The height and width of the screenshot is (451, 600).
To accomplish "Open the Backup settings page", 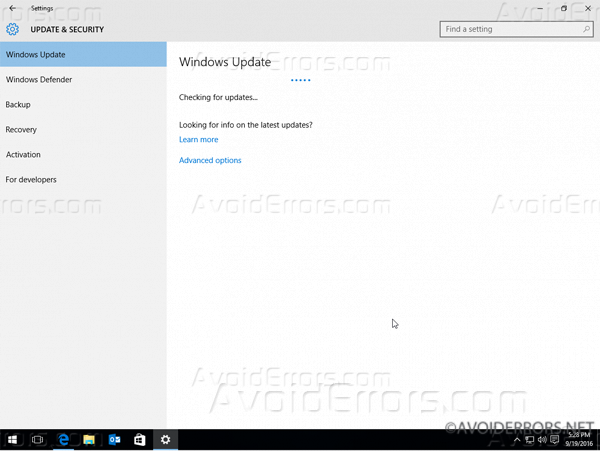I will pyautogui.click(x=18, y=104).
